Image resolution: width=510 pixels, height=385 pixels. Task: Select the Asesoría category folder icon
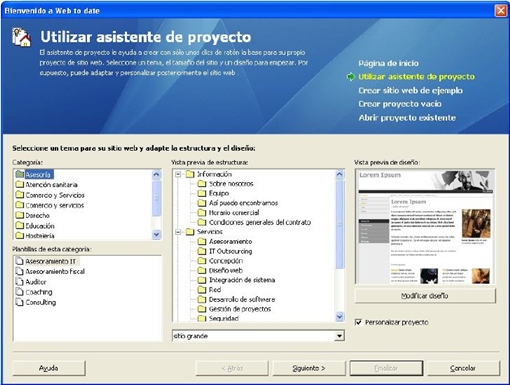tap(20, 174)
